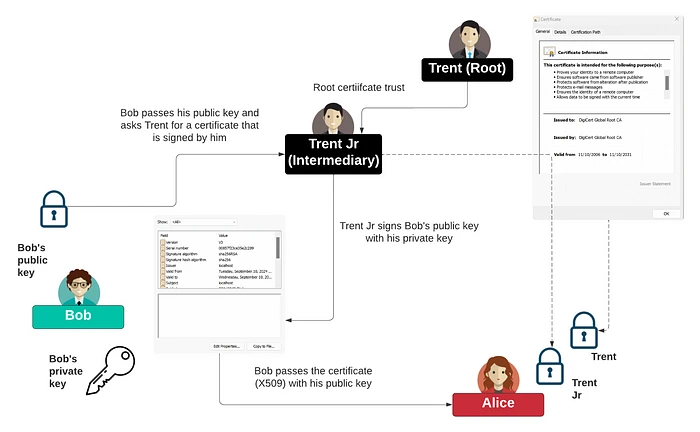700x432 pixels.
Task: Open the Show <All> dropdown
Action: 205,221
